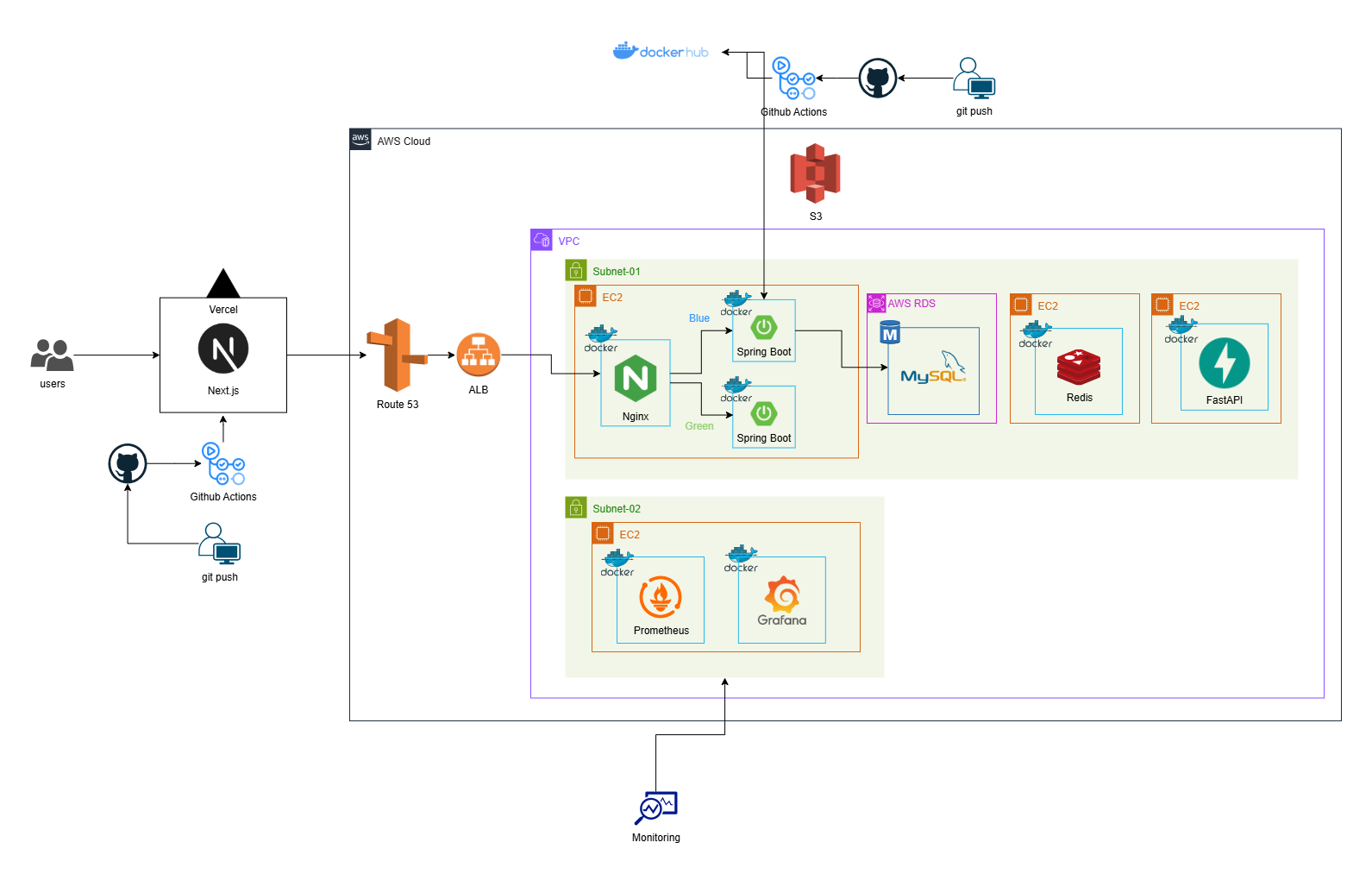Select the Subnet-02 label
This screenshot has width=1372, height=874.
click(616, 509)
